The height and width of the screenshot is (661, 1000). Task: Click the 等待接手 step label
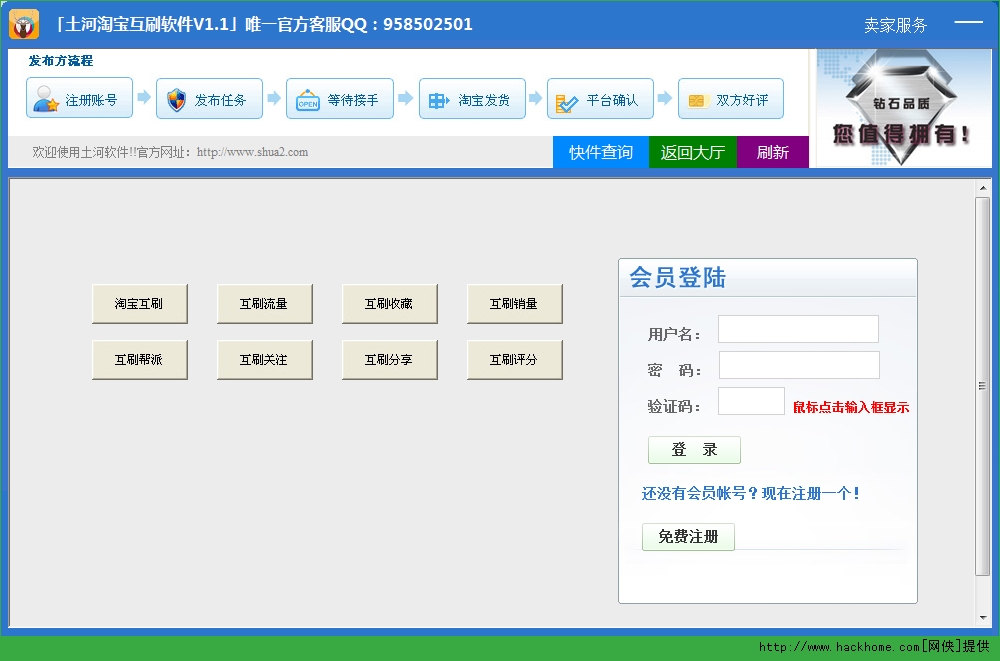point(353,100)
